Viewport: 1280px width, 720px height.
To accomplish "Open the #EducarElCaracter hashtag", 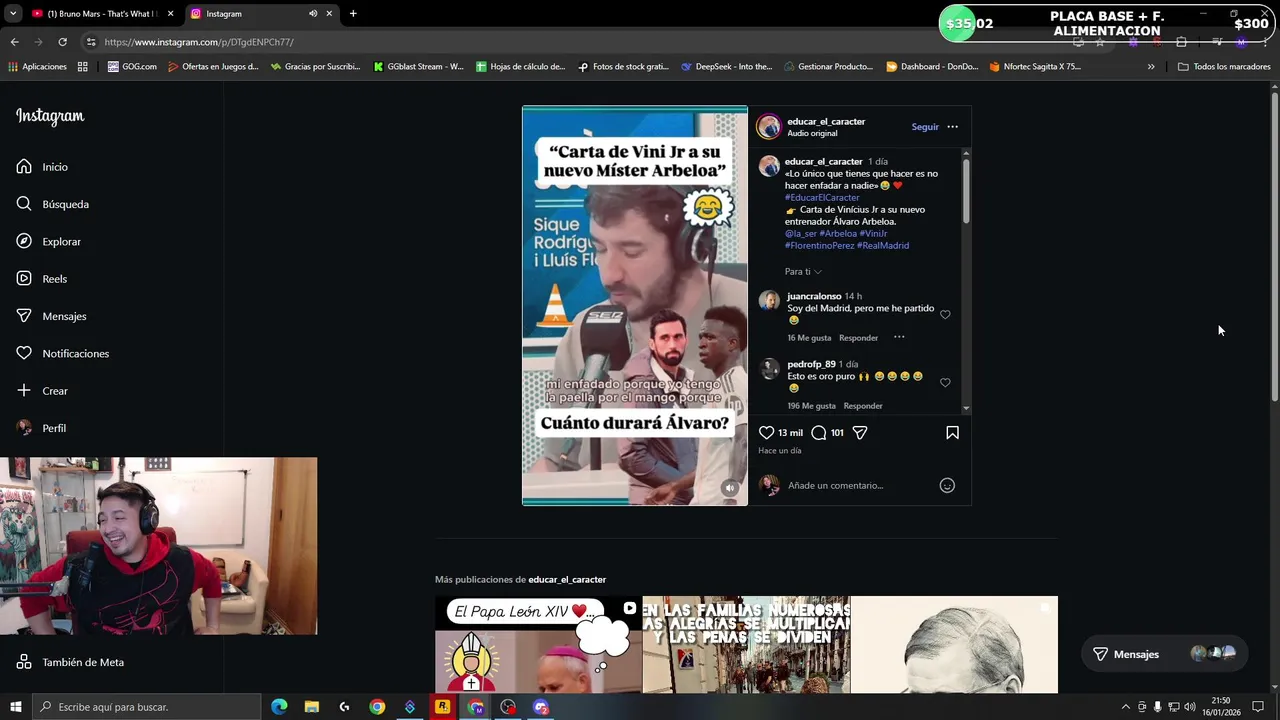I will pyautogui.click(x=822, y=198).
